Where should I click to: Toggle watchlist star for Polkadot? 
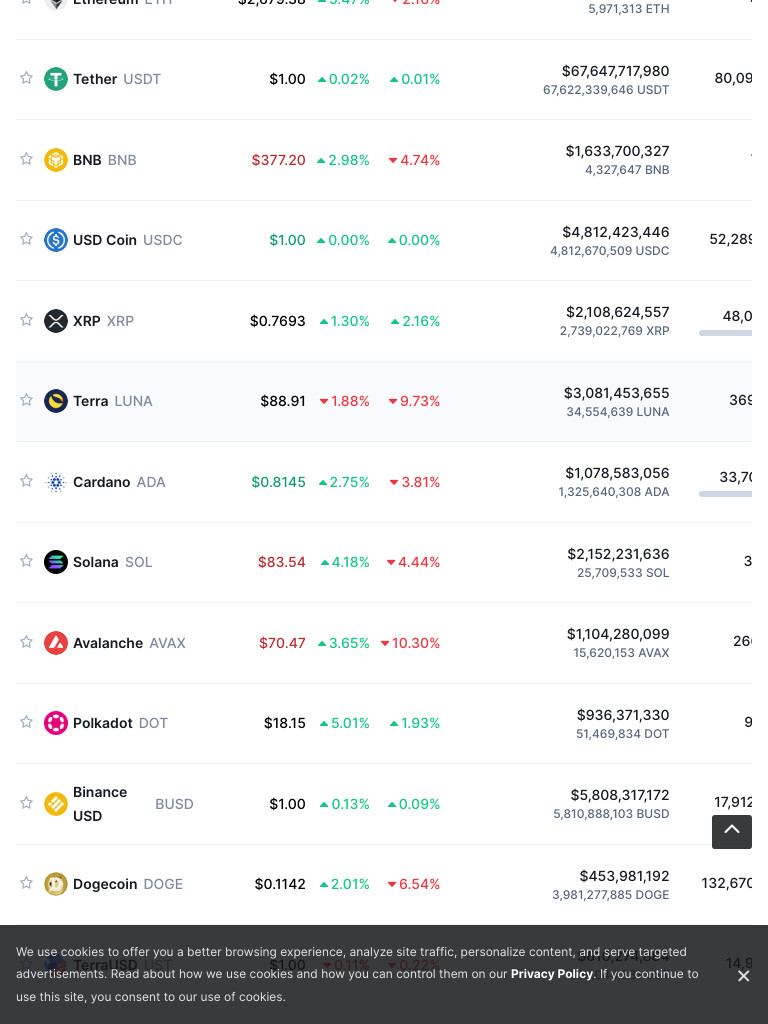(26, 722)
